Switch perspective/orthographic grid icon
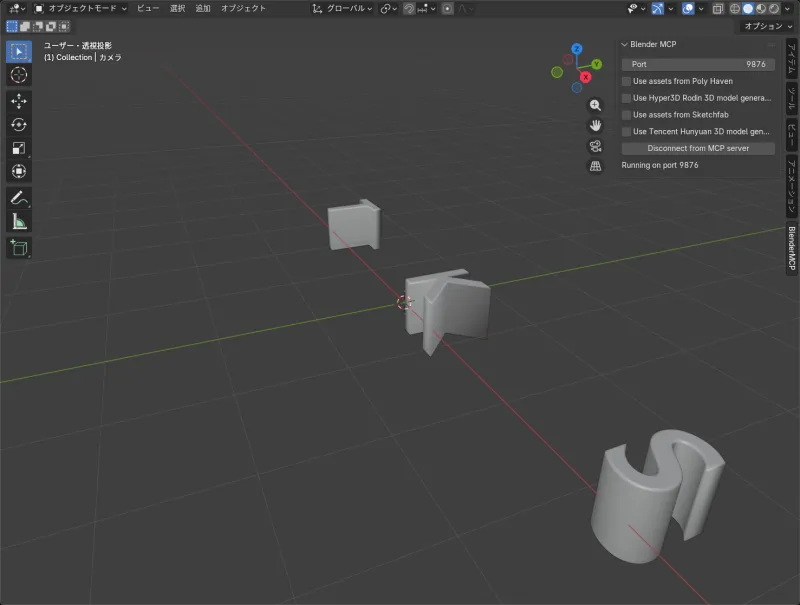This screenshot has width=800, height=605. click(x=595, y=166)
